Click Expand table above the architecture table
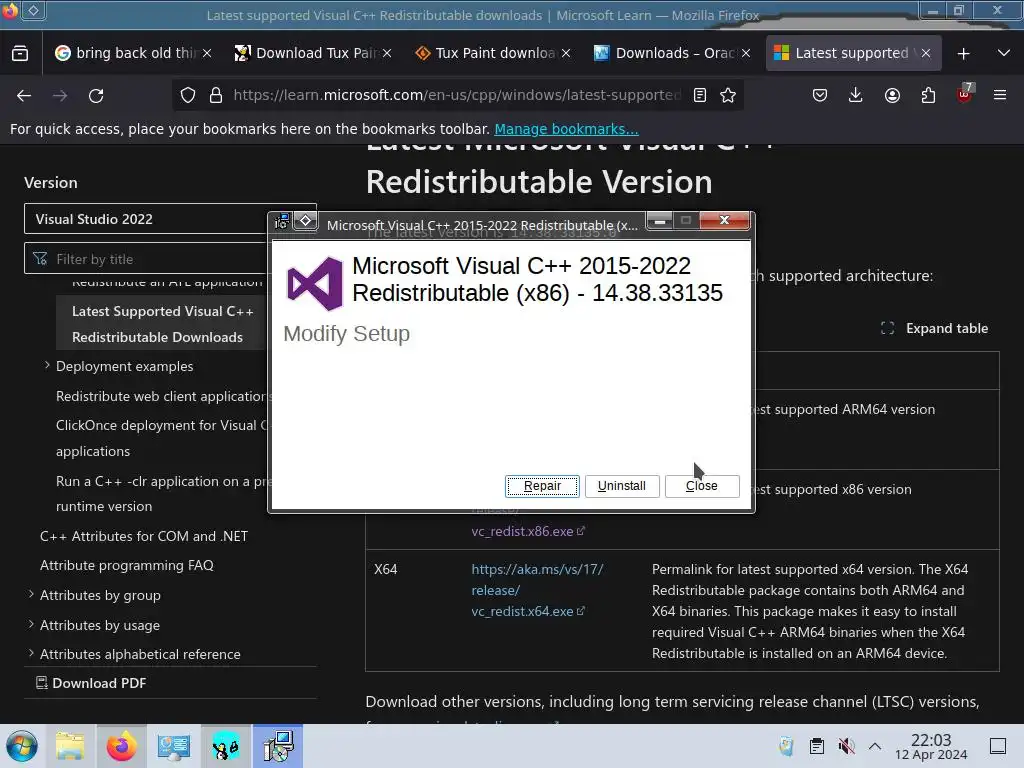The width and height of the screenshot is (1024, 768). point(935,328)
